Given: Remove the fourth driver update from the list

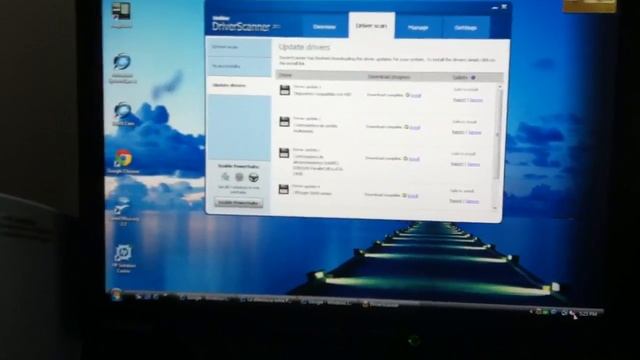Looking at the screenshot, I should point(472,202).
